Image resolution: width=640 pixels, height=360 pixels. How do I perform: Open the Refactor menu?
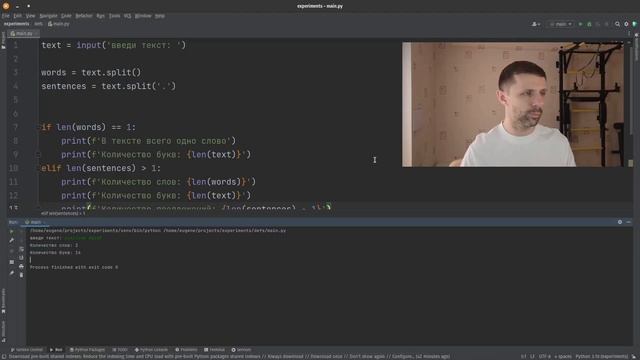(84, 16)
